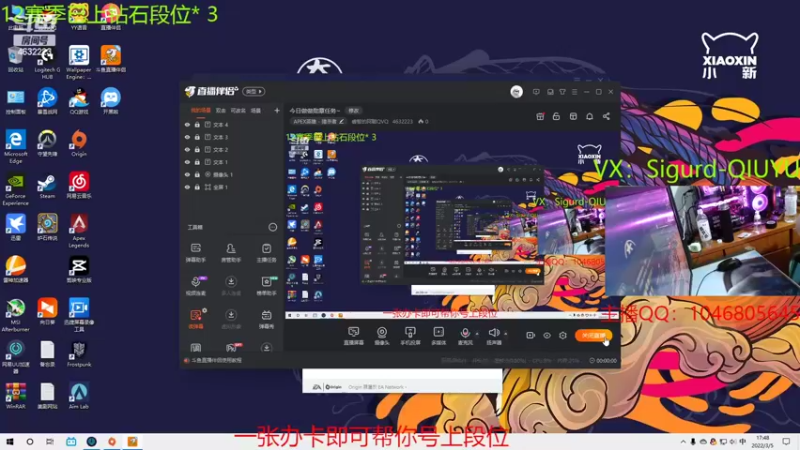Hide the 摄像头 1 source with its eye icon

click(187, 174)
